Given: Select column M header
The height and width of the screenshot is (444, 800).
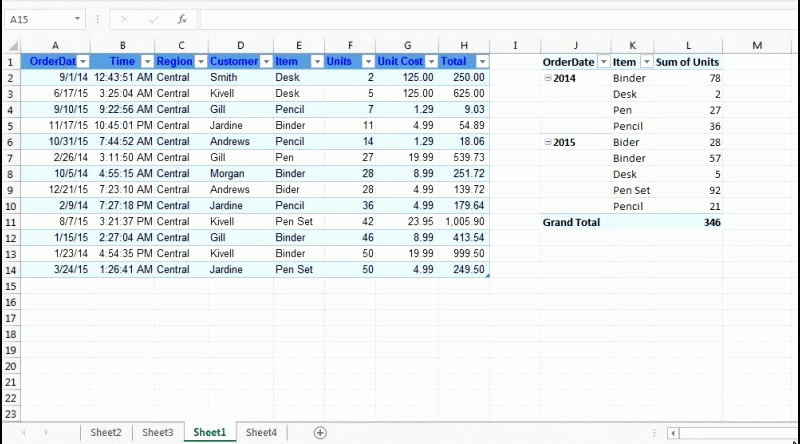Looking at the screenshot, I should click(757, 46).
